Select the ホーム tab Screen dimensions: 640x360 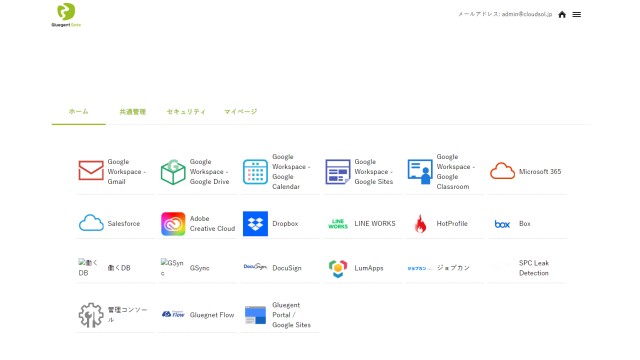click(x=78, y=111)
